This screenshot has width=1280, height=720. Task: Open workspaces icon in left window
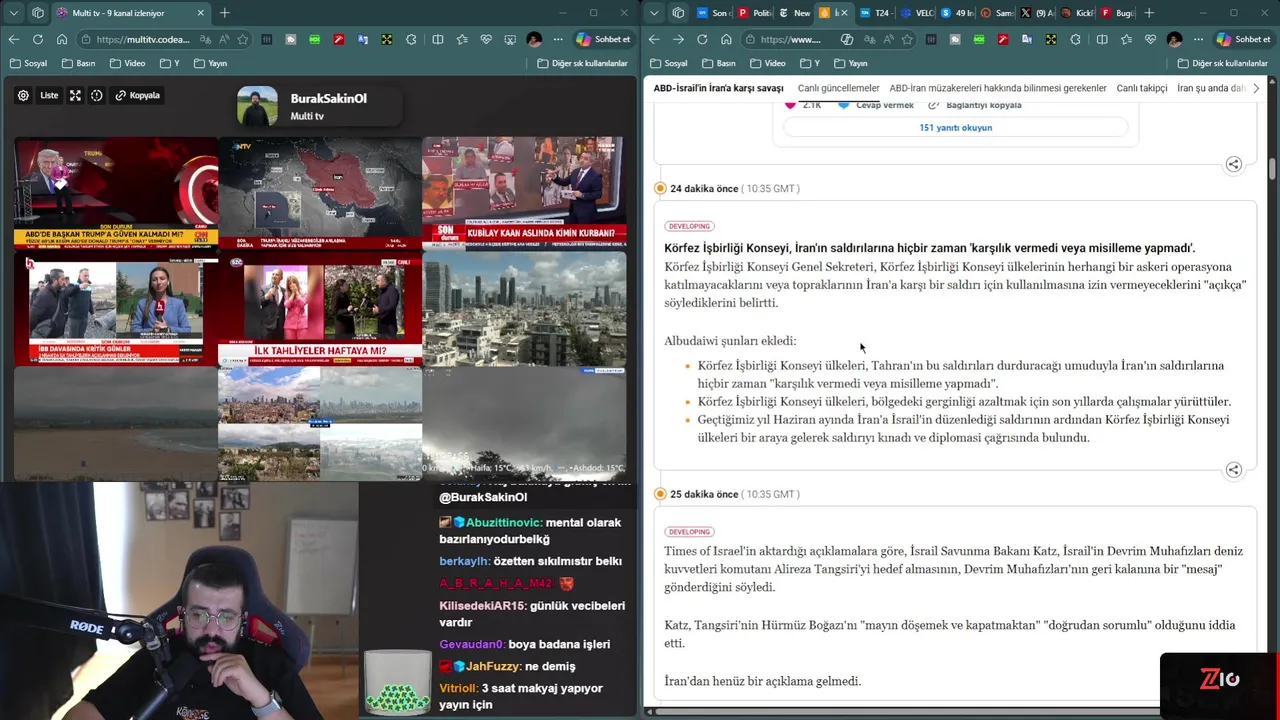[38, 13]
